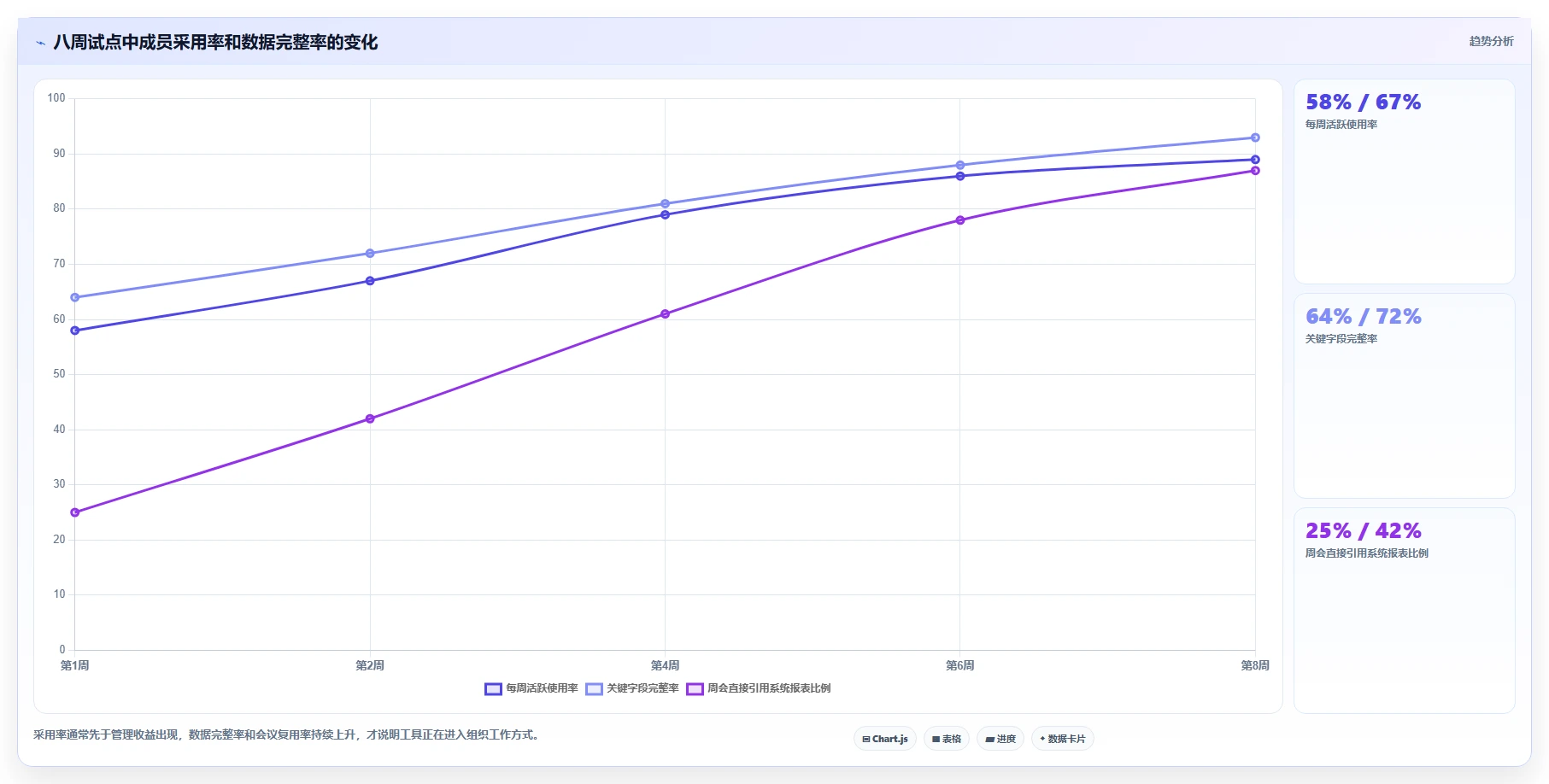Click the 100 y-axis label
Viewport: 1549px width, 784px height.
[x=56, y=98]
